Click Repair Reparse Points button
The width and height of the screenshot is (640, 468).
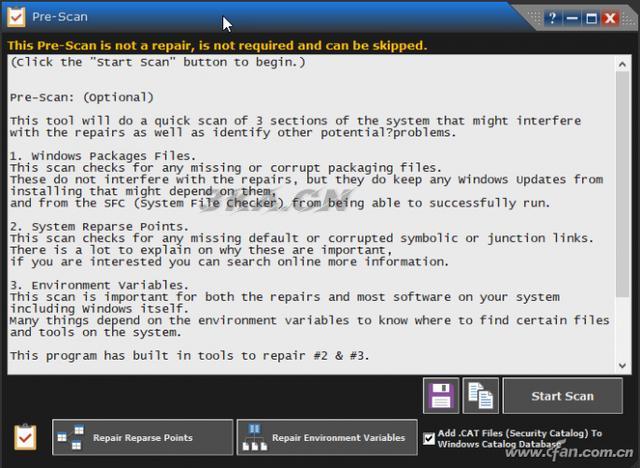[142, 437]
